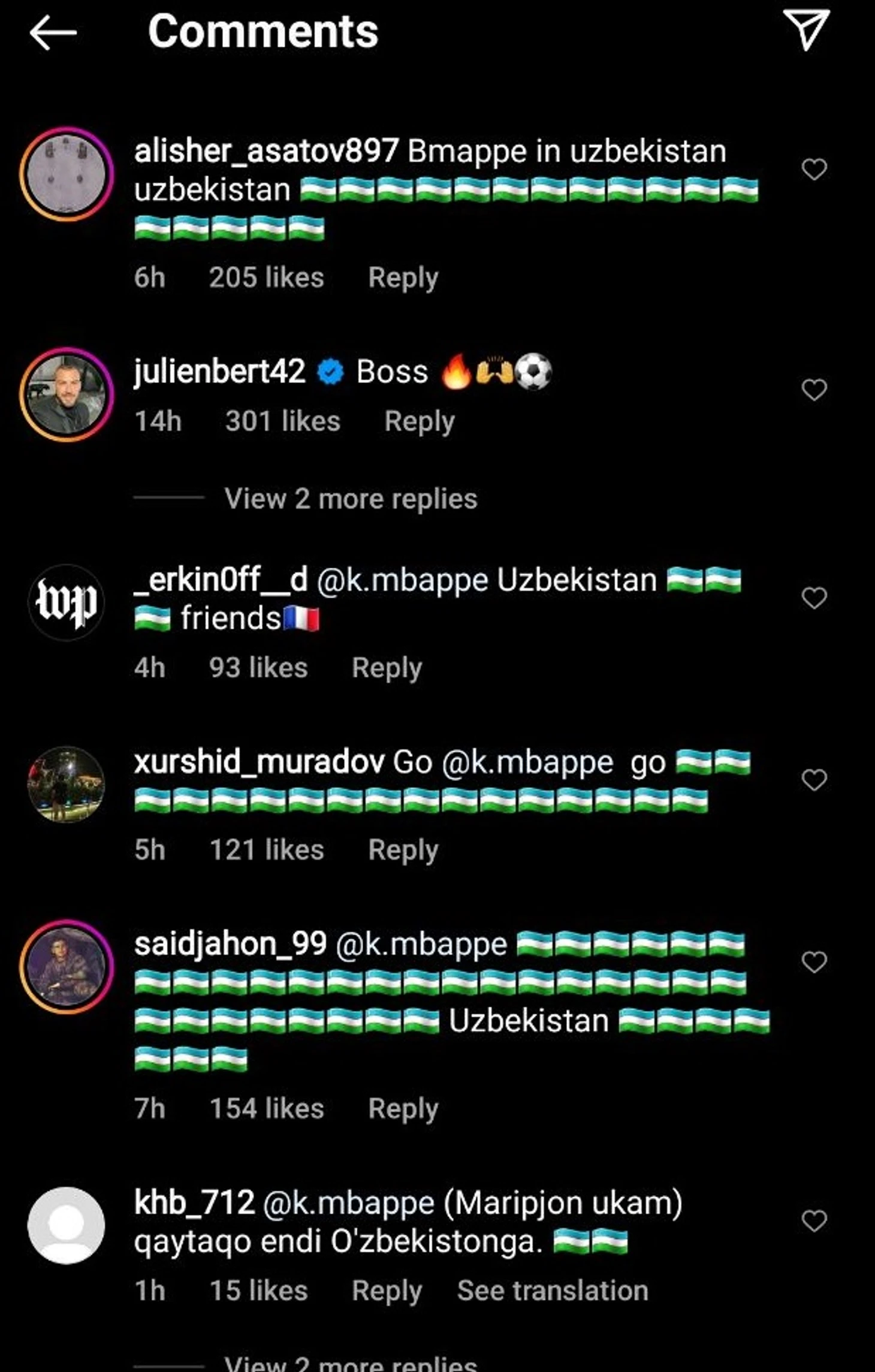The image size is (875, 1372).
Task: Tap the back arrow icon
Action: click(53, 32)
